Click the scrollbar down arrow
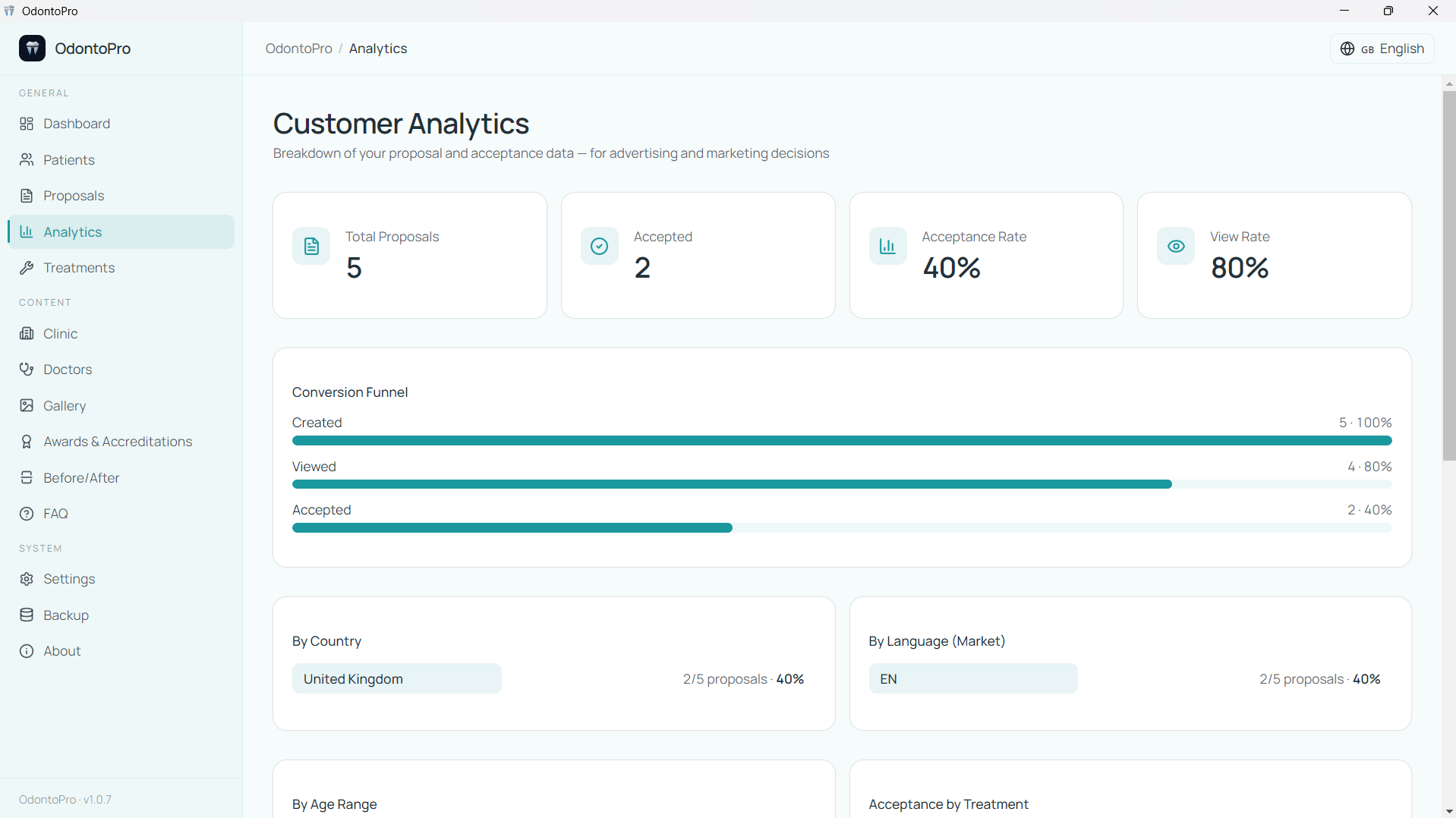Viewport: 1456px width, 818px height. [x=1449, y=811]
